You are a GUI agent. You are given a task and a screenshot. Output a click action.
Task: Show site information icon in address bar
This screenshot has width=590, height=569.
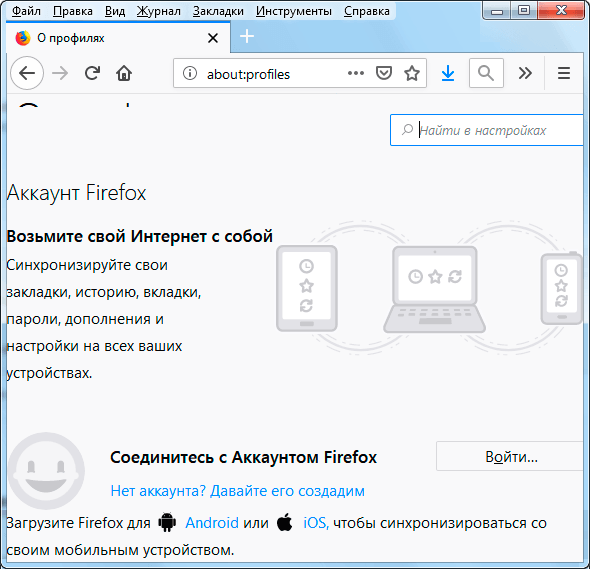190,73
